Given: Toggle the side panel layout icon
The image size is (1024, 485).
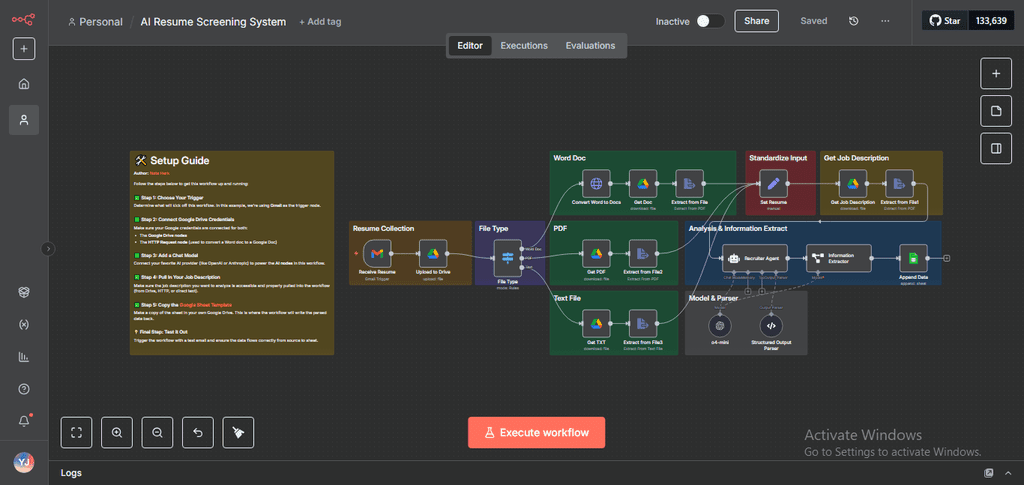Looking at the screenshot, I should pos(996,148).
